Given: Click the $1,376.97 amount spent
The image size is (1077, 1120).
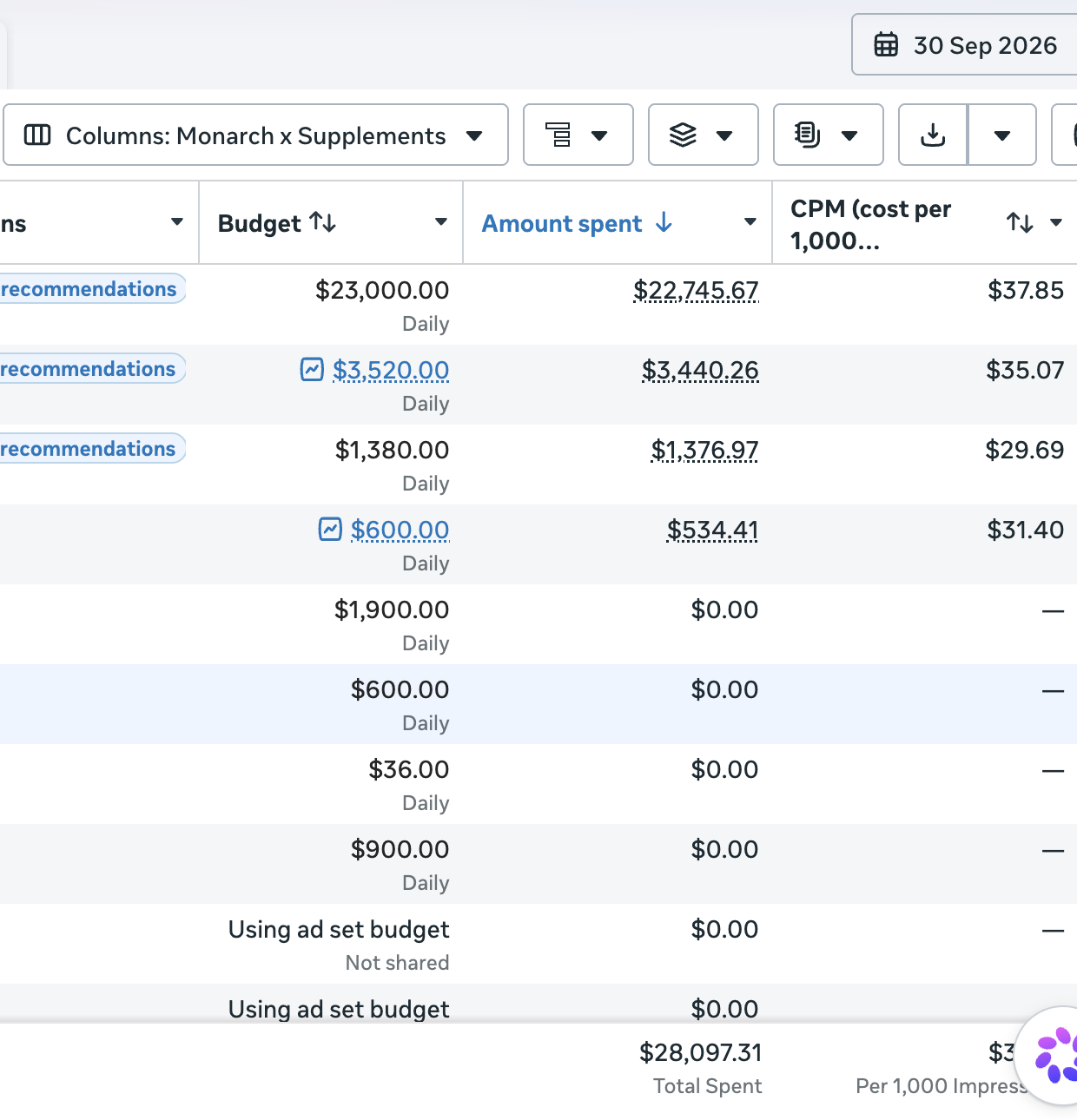Looking at the screenshot, I should pyautogui.click(x=704, y=450).
